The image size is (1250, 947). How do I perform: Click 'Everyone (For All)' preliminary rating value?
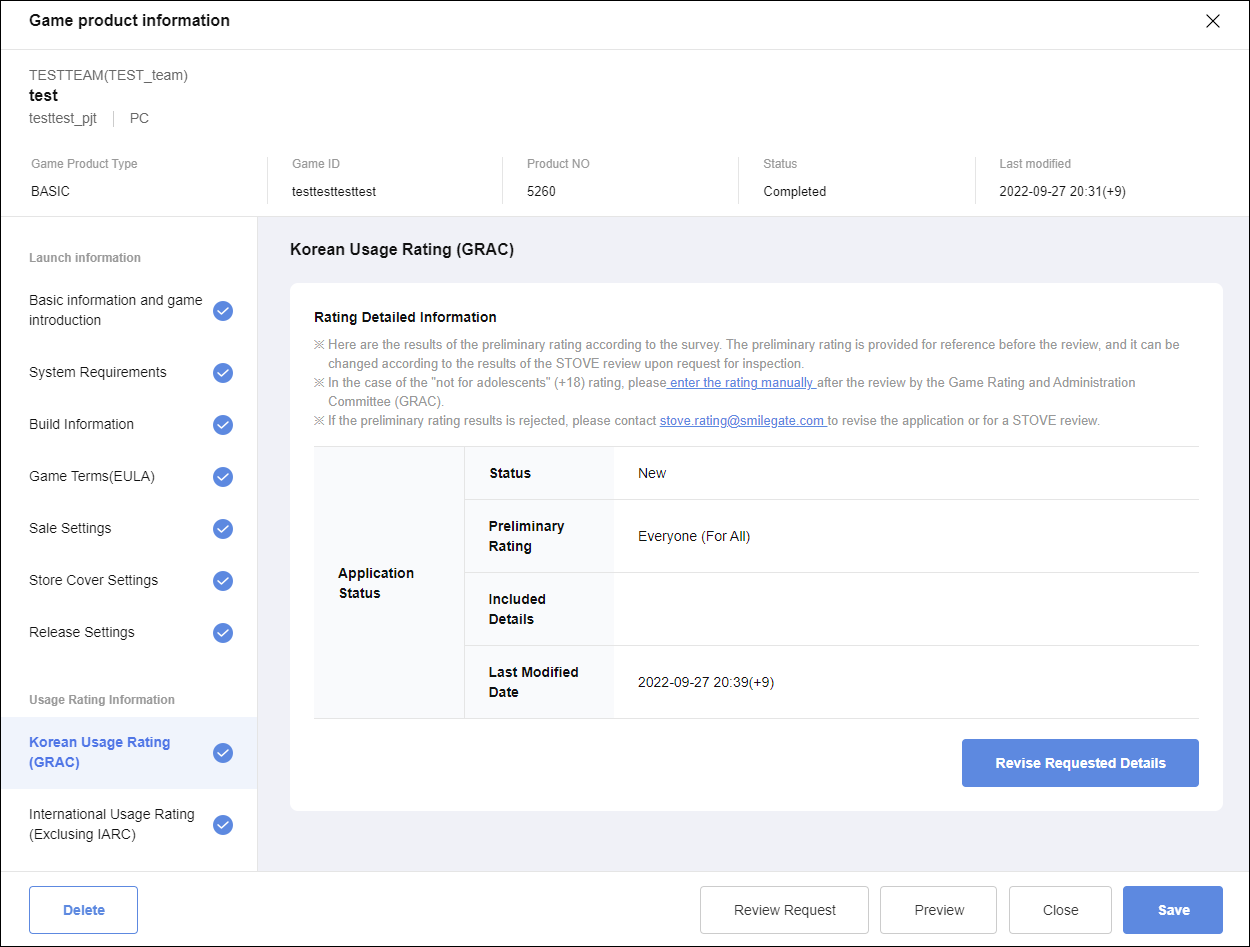[x=694, y=536]
